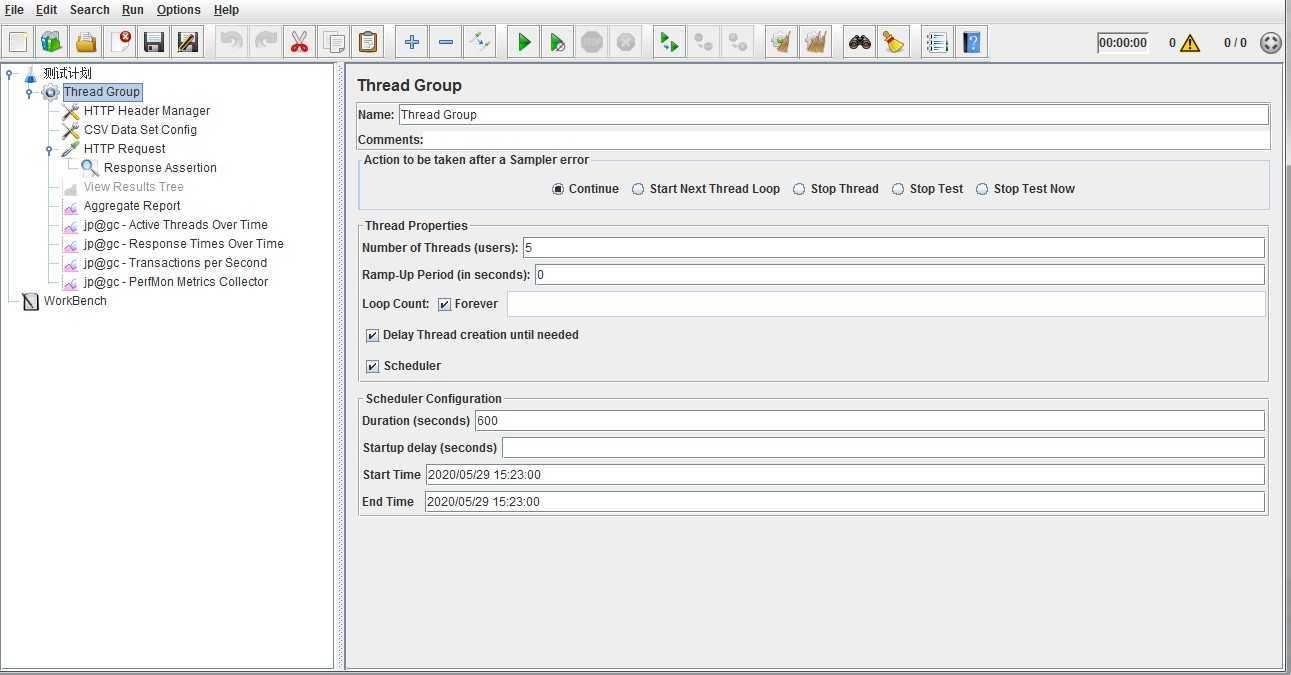Collapse the HTTP Request tree node
This screenshot has width=1291, height=675.
pyautogui.click(x=49, y=149)
